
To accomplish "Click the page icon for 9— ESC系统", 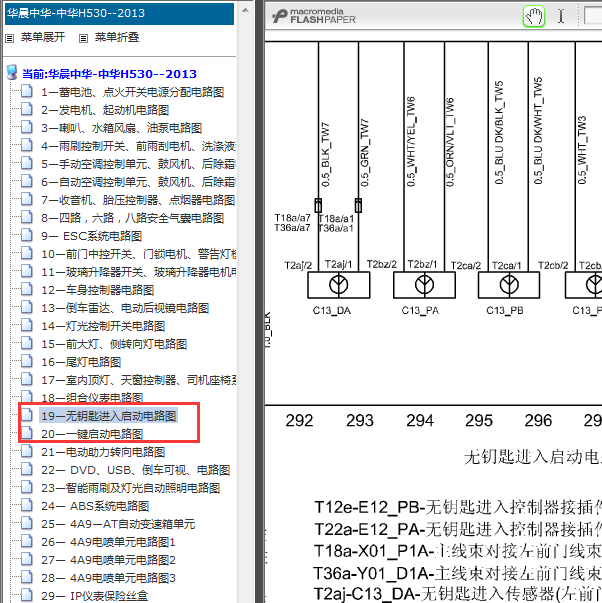I will [27, 235].
